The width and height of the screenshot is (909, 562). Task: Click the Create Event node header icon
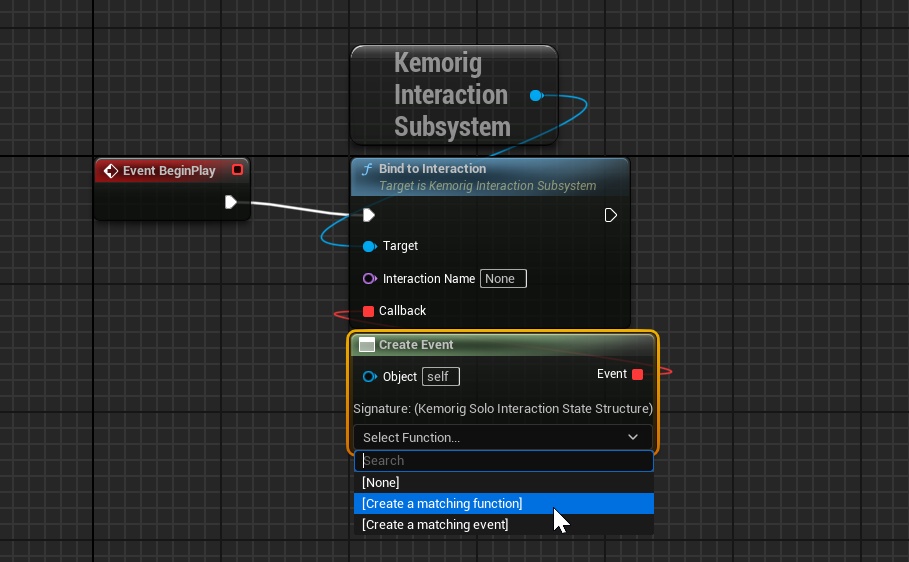click(367, 345)
